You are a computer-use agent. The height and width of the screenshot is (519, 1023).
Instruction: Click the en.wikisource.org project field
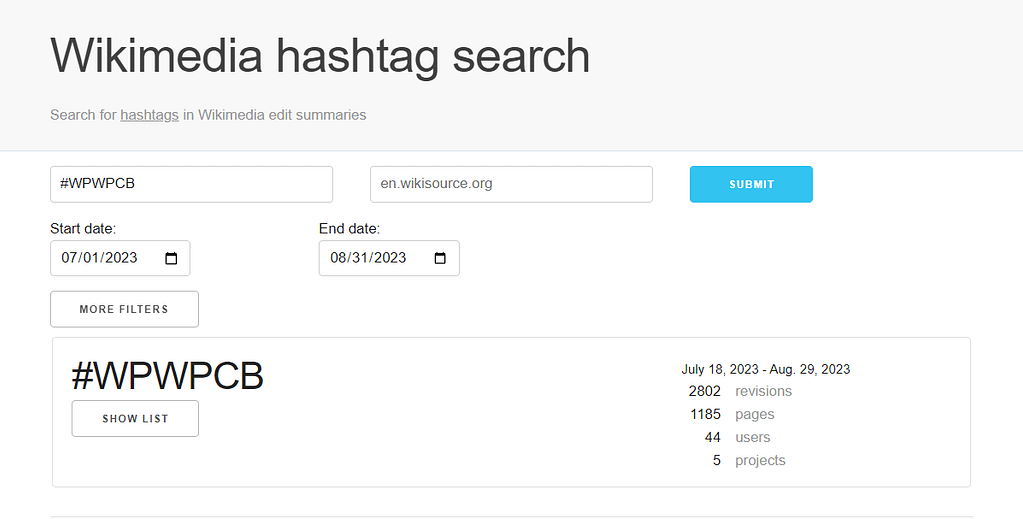511,184
